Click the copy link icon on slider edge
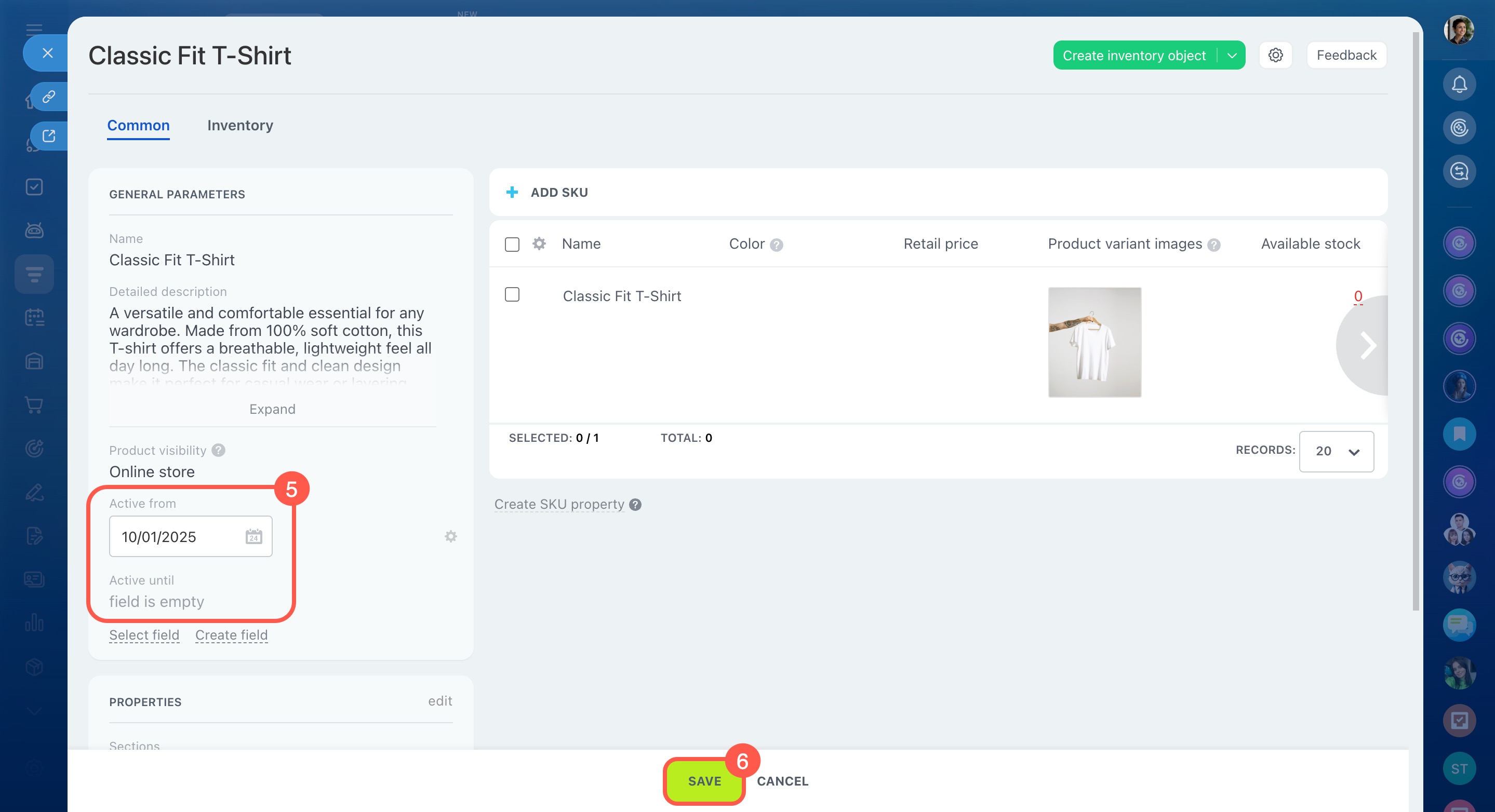1495x812 pixels. click(x=49, y=96)
